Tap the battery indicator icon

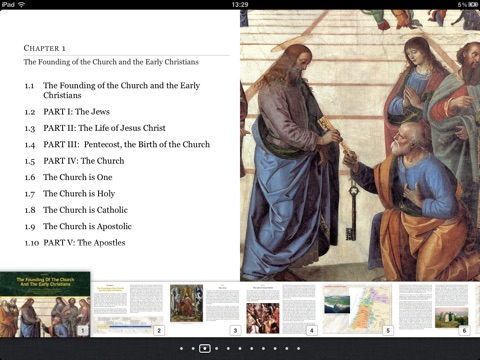(x=473, y=4)
